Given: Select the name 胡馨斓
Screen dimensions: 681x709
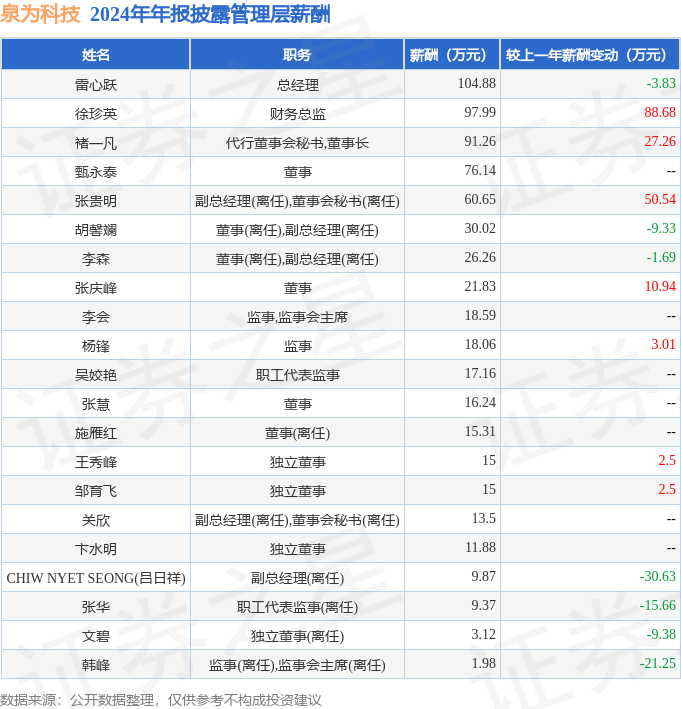Looking at the screenshot, I should 95,230.
